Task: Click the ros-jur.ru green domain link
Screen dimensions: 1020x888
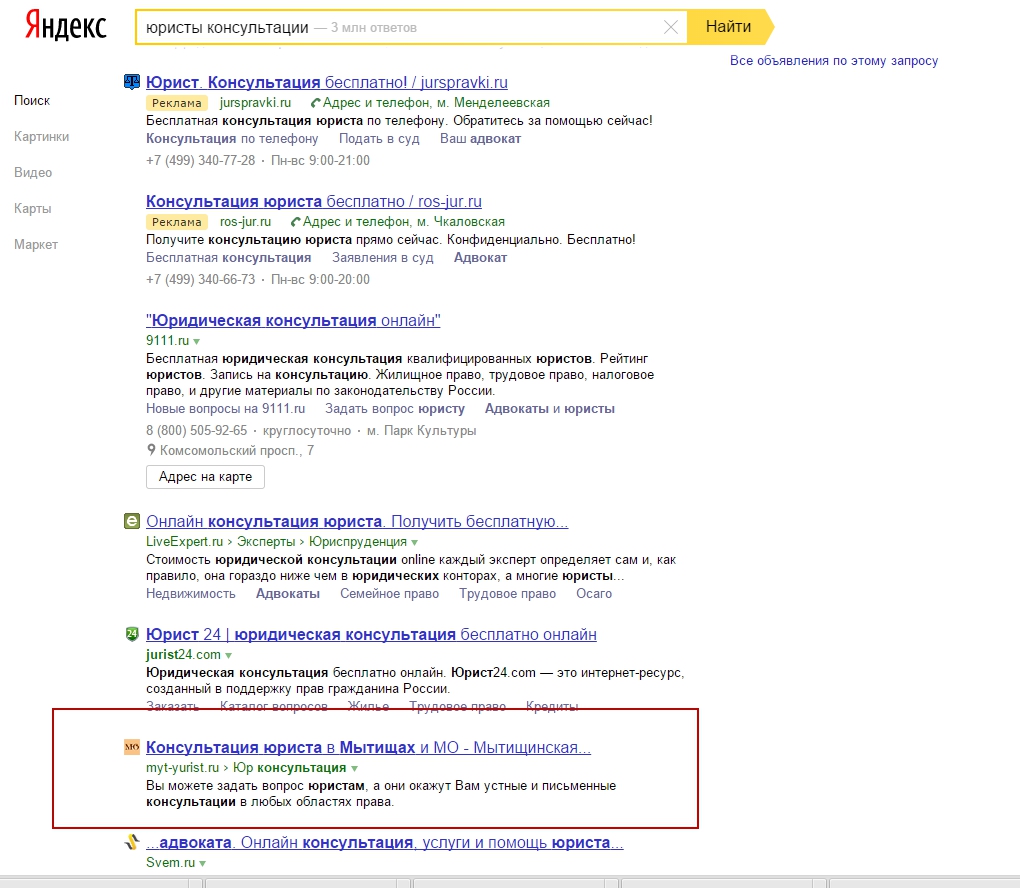Action: point(245,222)
